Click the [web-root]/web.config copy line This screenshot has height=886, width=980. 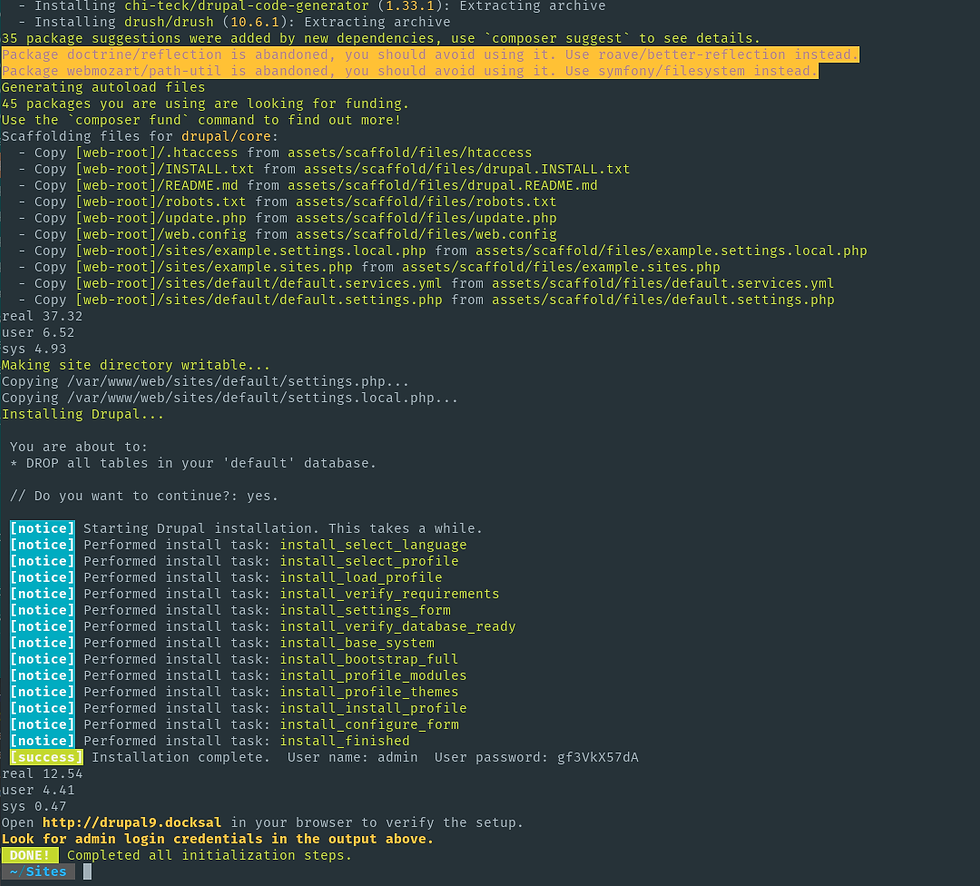tap(288, 234)
